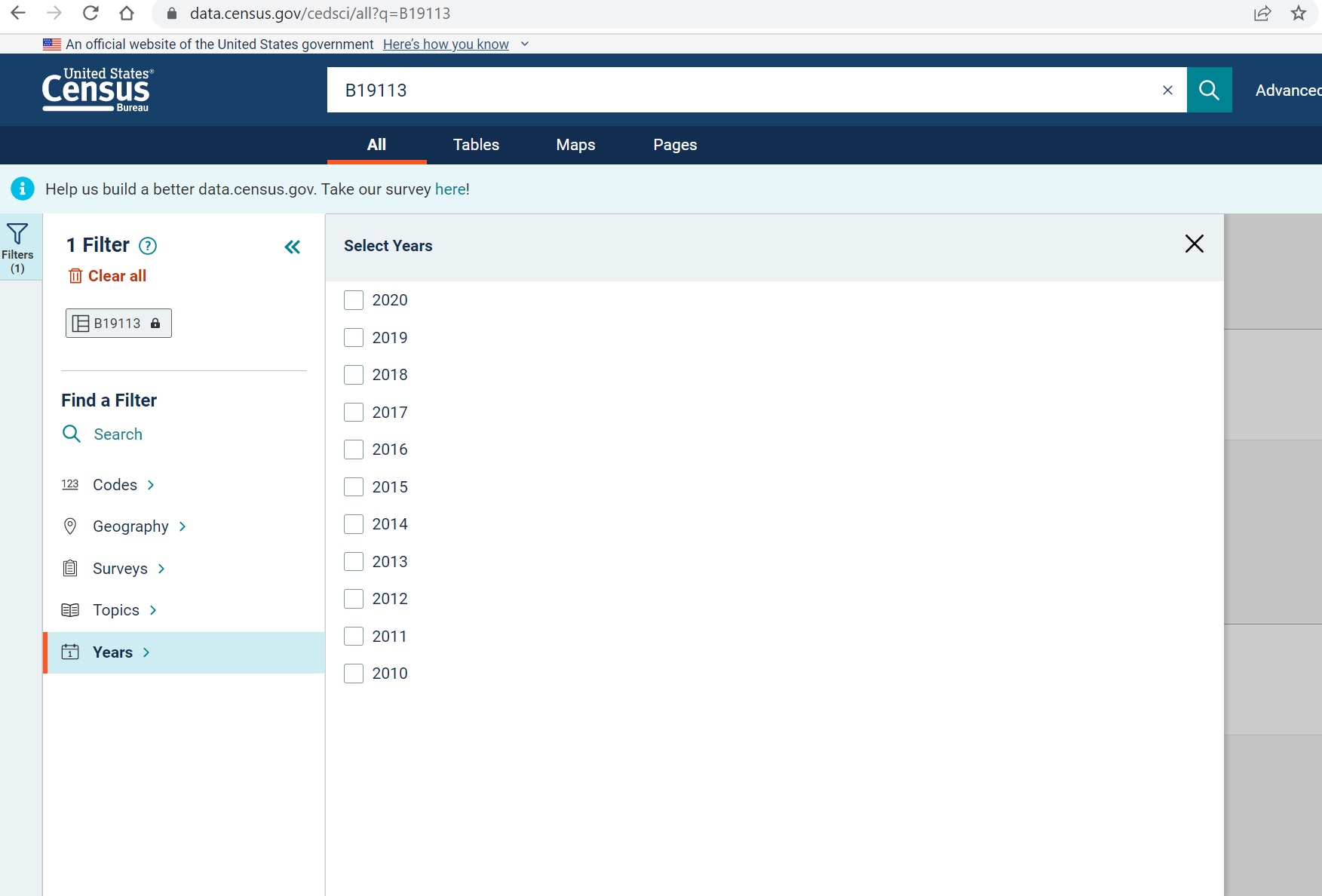1322x896 pixels.
Task: Expand the Topics filter chevron
Action: click(x=153, y=610)
